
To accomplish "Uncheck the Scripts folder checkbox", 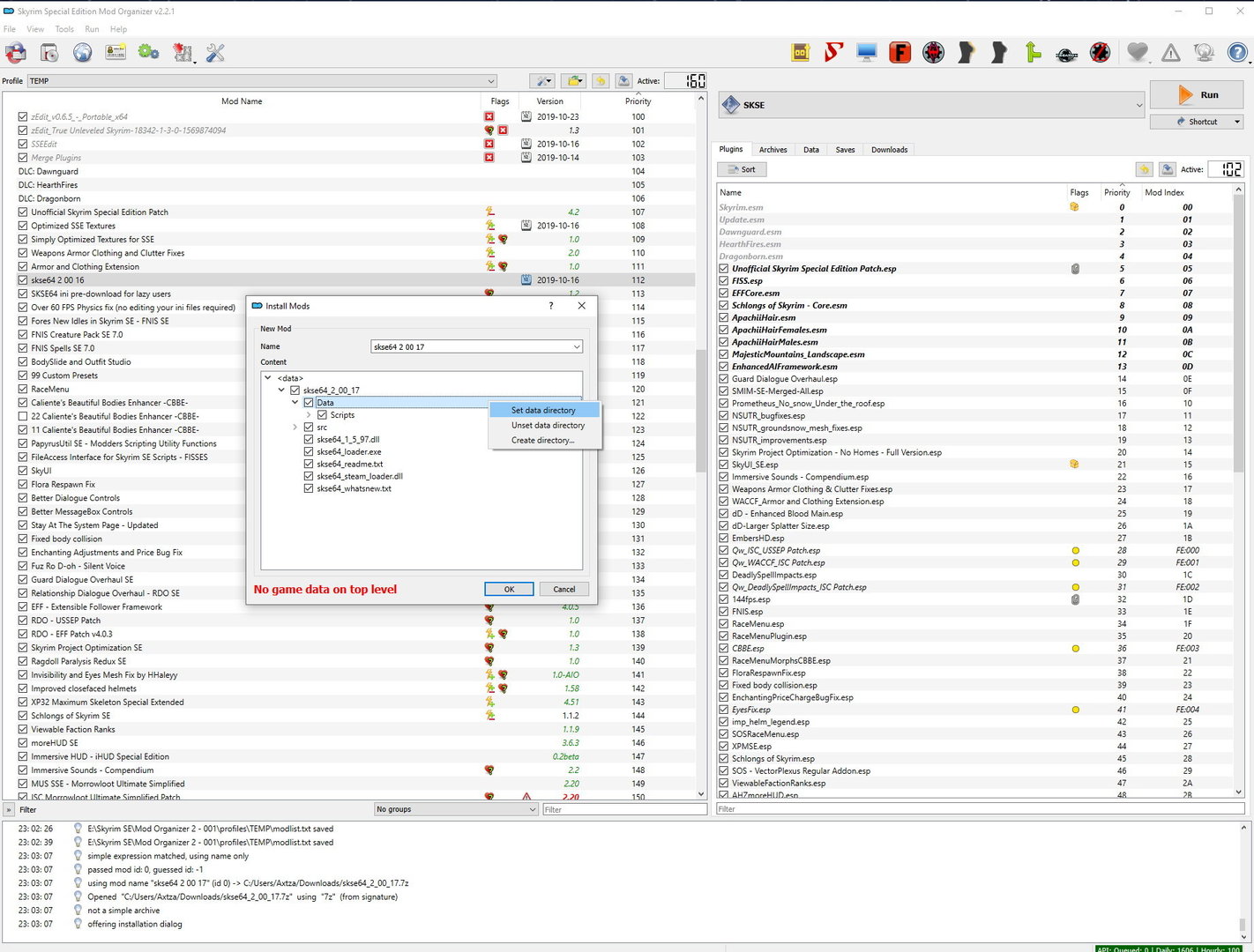I will 322,415.
